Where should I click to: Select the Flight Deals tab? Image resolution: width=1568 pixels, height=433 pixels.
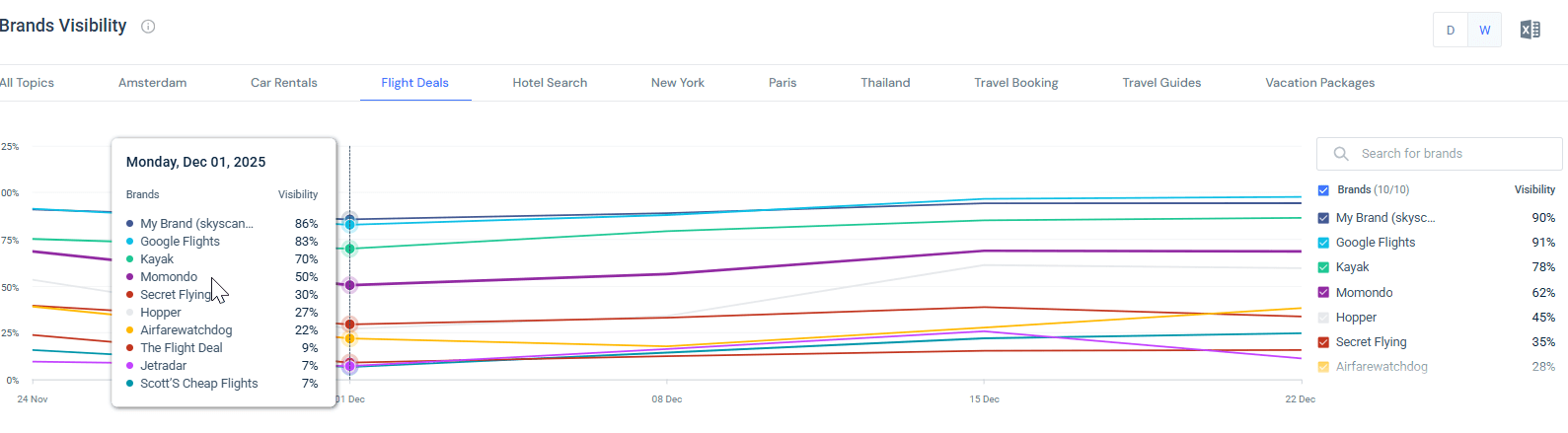pos(415,83)
